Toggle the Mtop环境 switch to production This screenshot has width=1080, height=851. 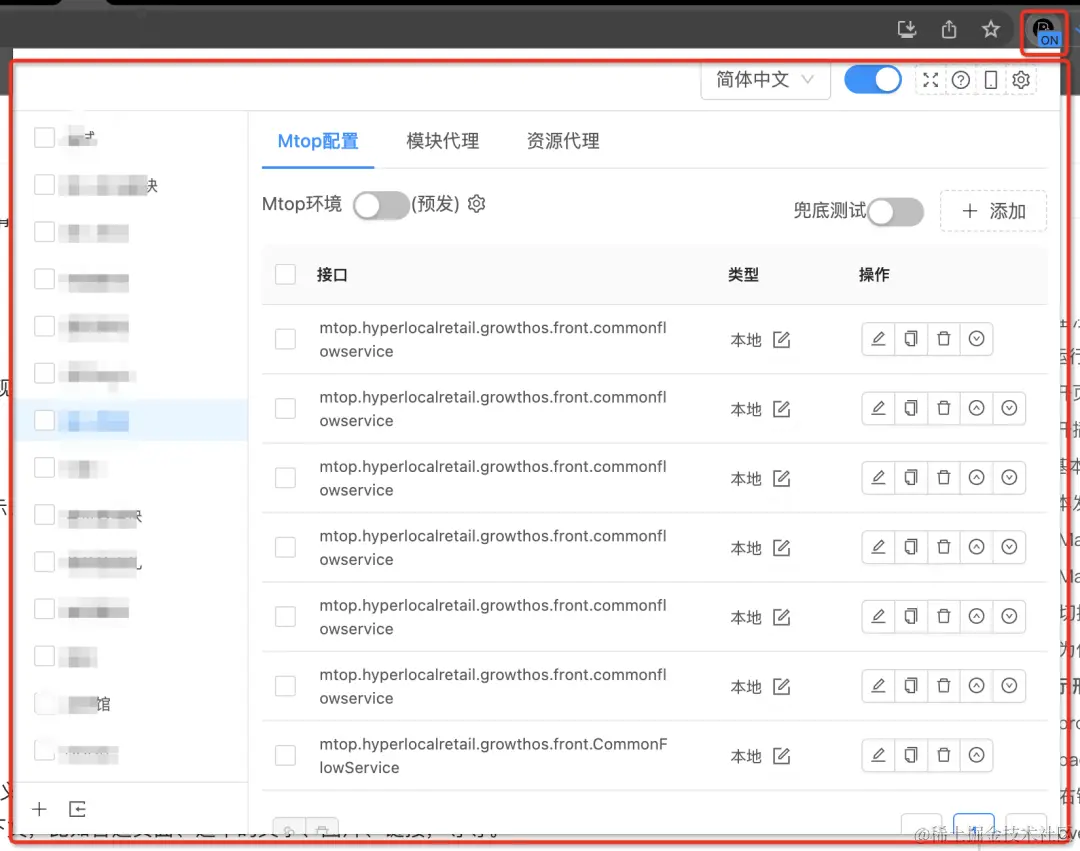coord(381,204)
